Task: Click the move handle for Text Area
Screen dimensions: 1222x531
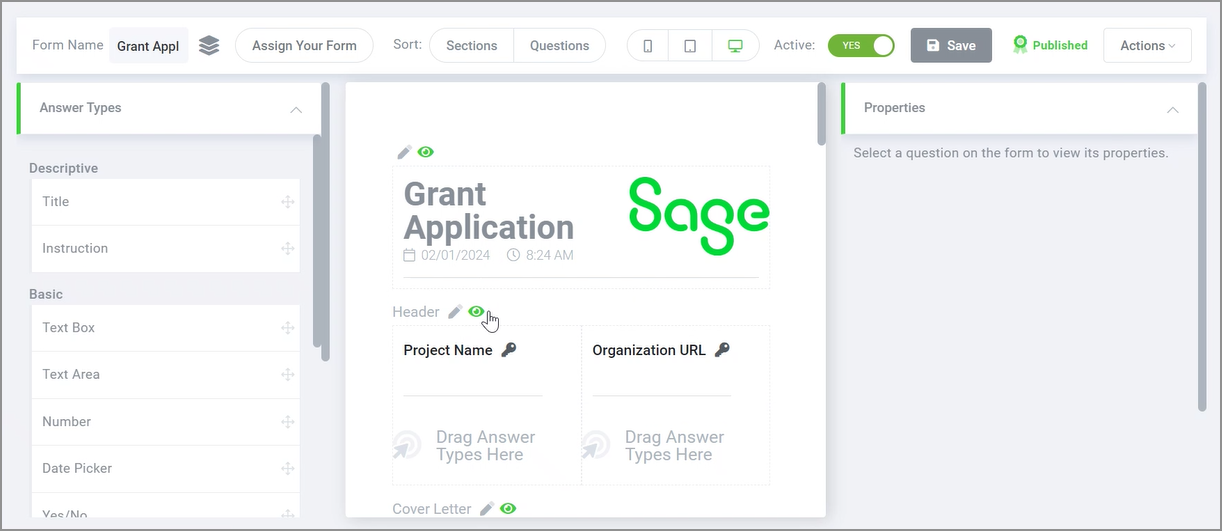Action: pos(288,375)
